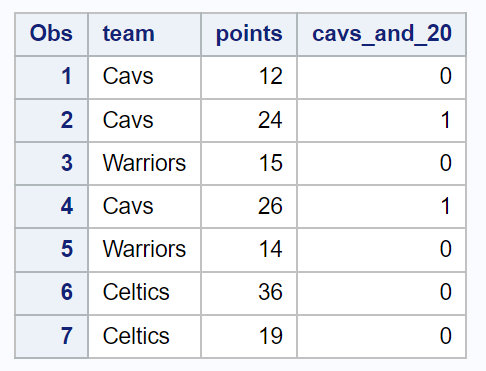
Task: Click the Obs column header
Action: (x=51, y=34)
